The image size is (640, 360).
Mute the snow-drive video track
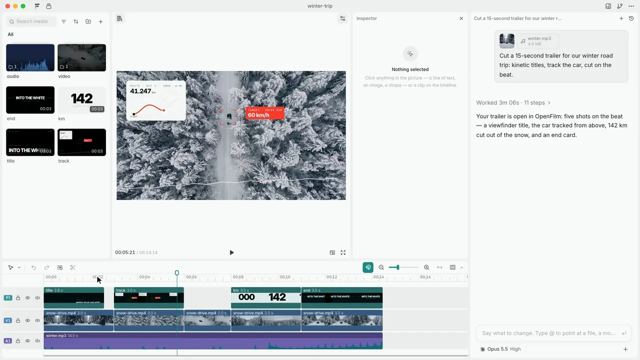(x=38, y=320)
